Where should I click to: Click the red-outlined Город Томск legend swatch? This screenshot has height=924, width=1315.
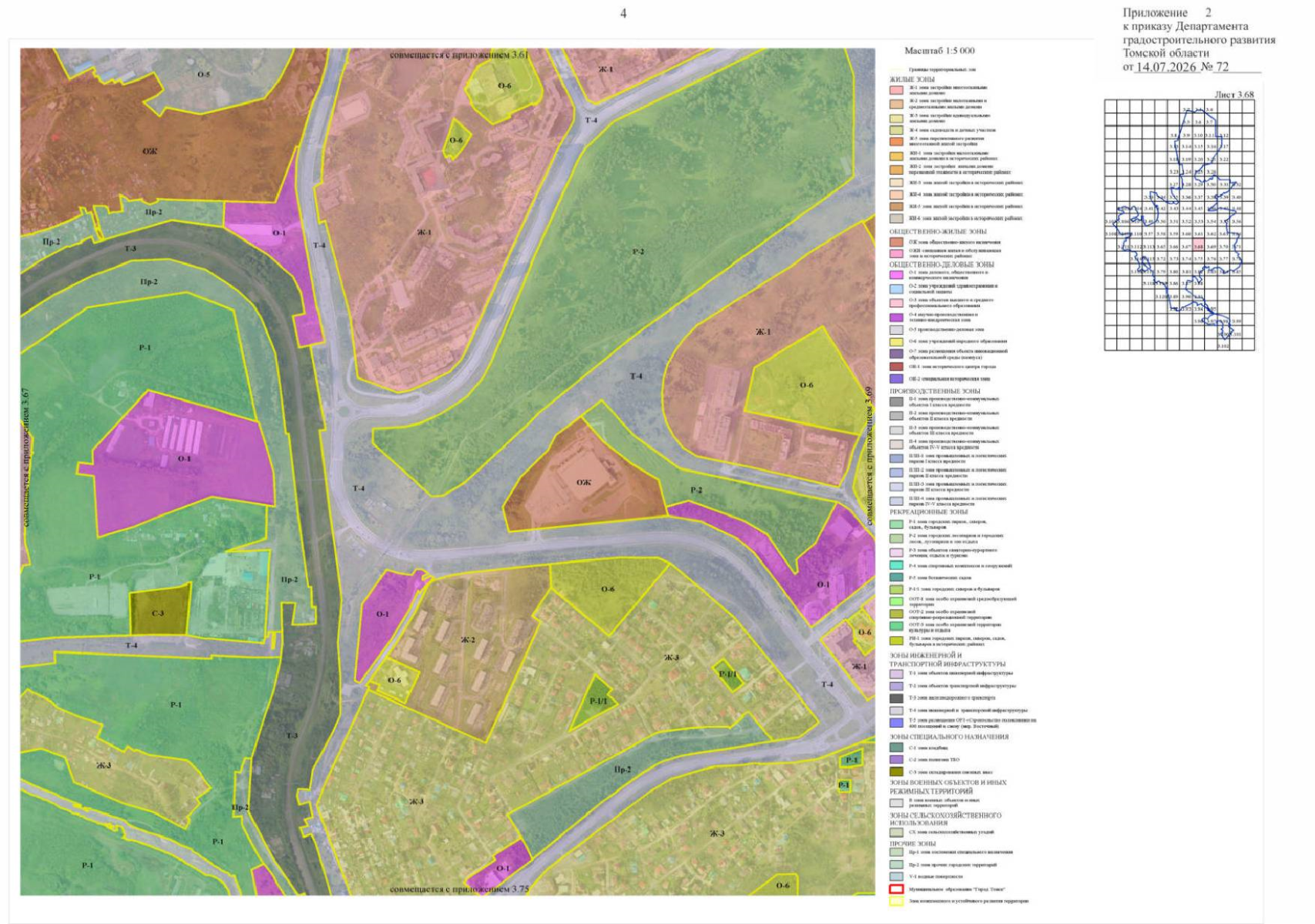coord(896,889)
